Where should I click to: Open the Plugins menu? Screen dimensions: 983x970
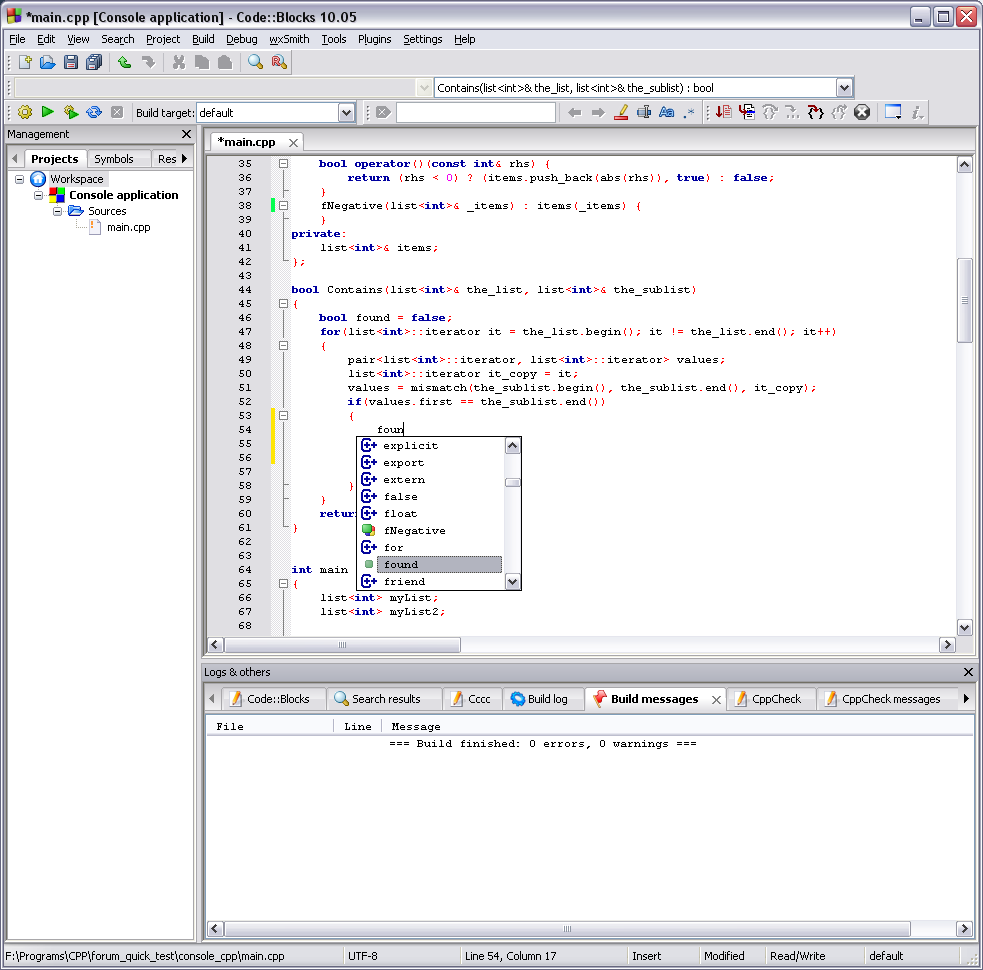(375, 39)
